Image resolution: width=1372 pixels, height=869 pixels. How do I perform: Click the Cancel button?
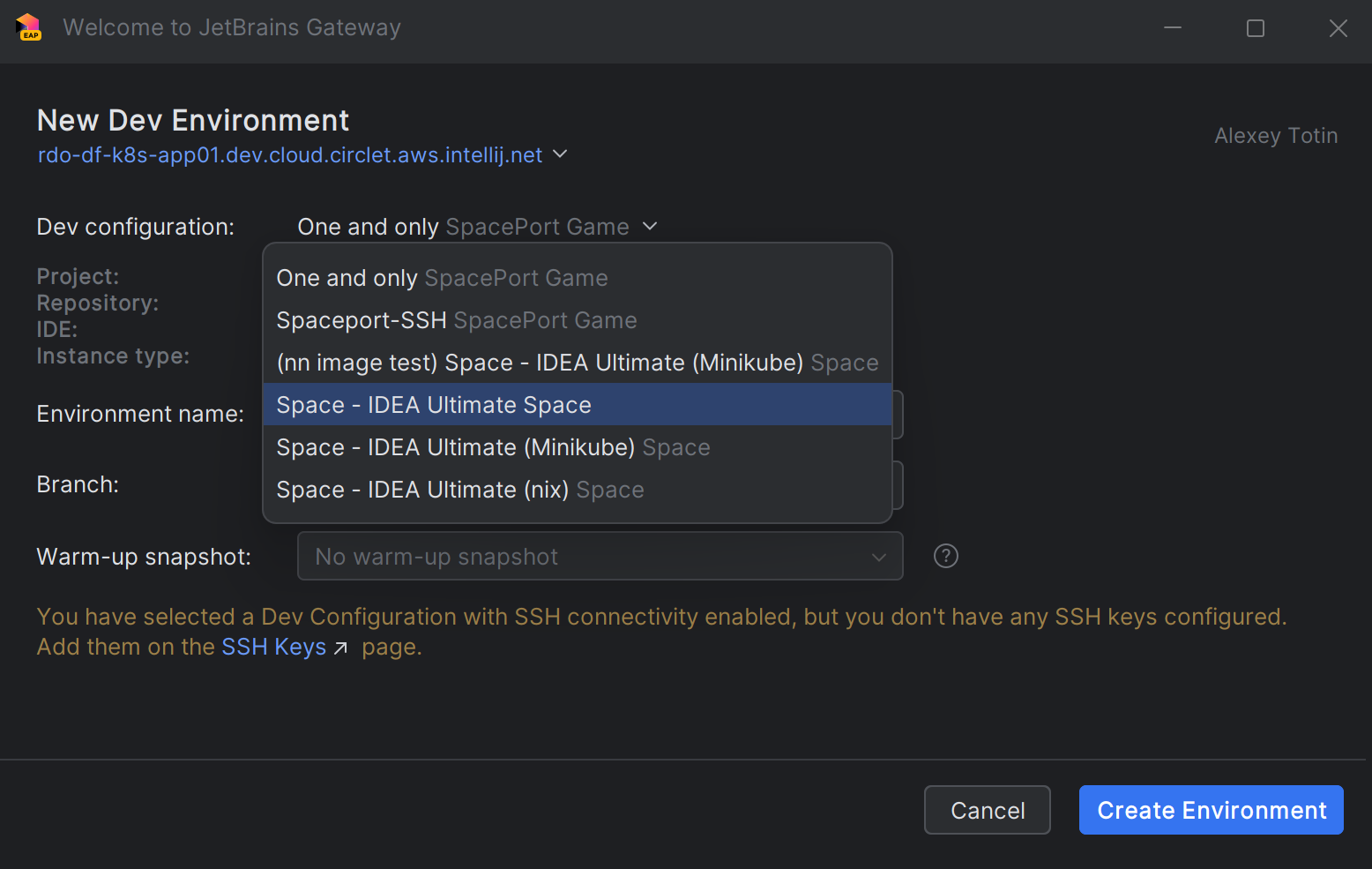pos(987,810)
